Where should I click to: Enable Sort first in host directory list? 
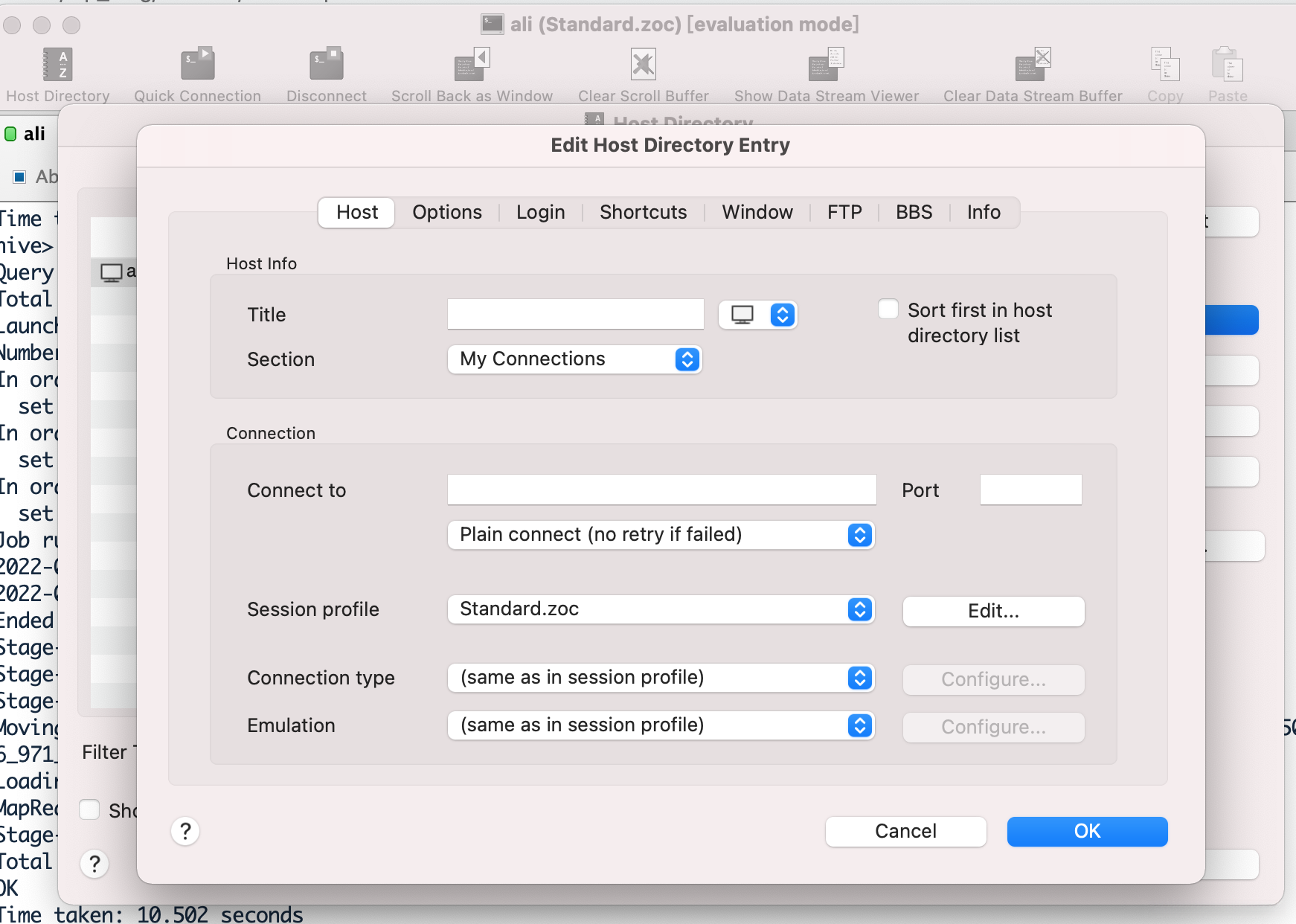click(888, 309)
